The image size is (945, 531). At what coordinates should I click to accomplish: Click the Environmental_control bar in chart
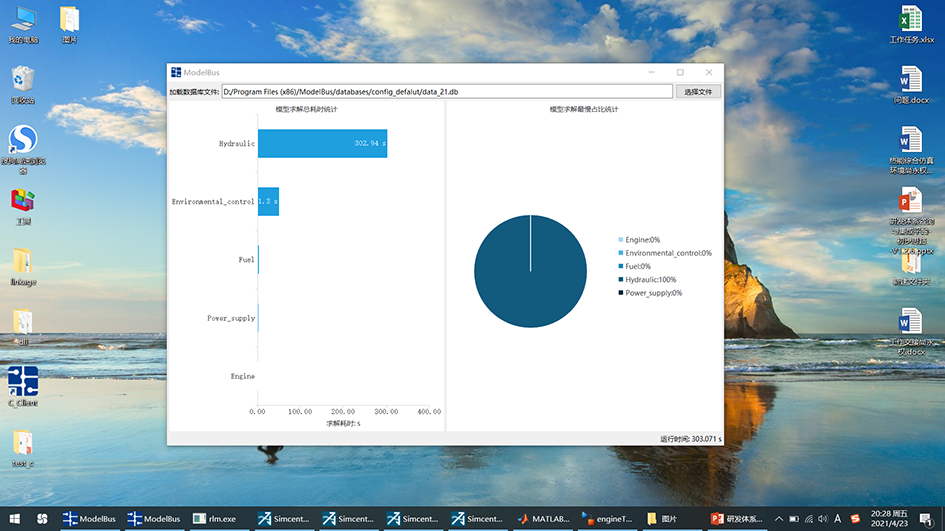coord(268,201)
